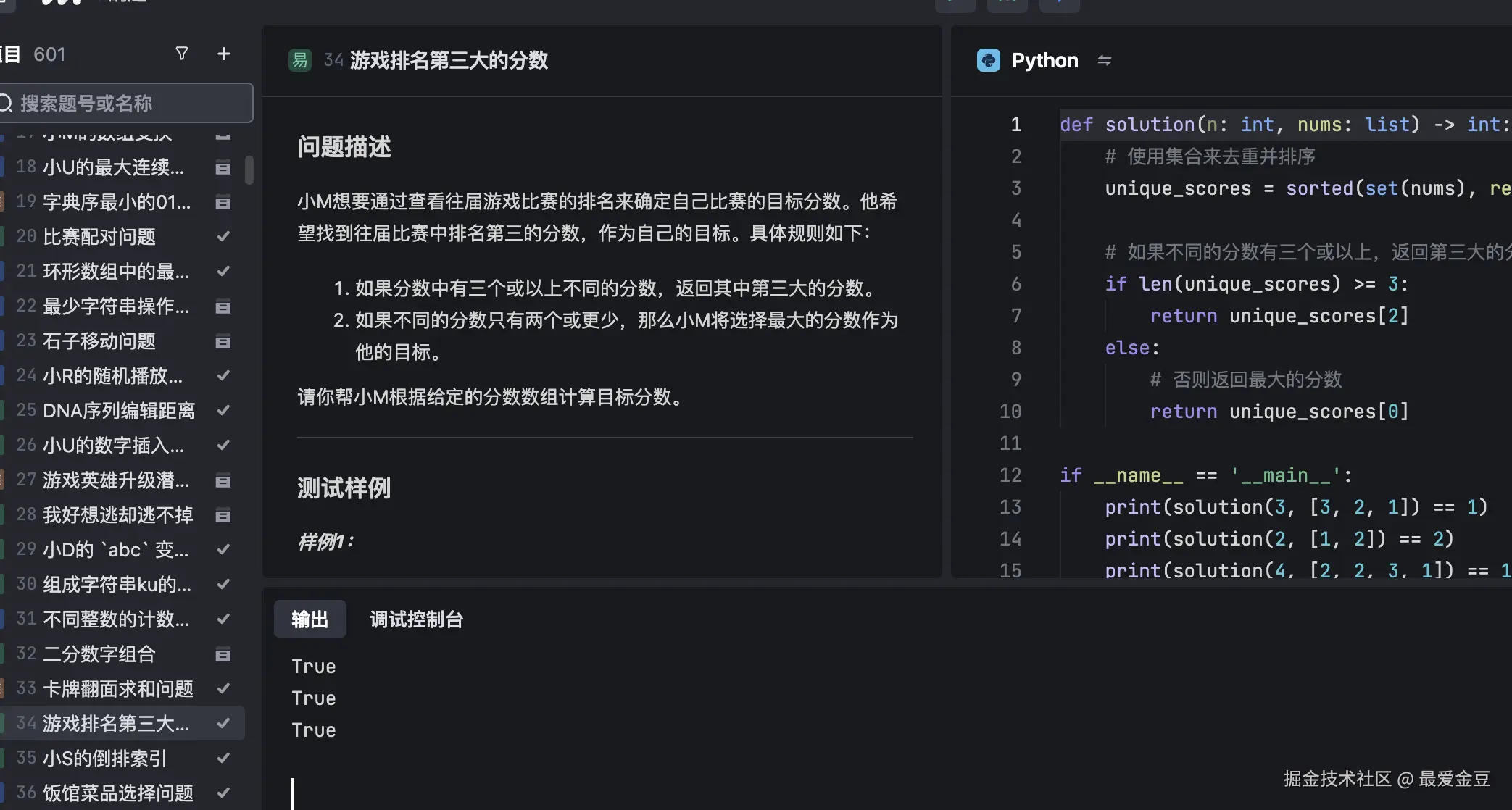Click the checkmark beside 35 小S的倒排索引
Image resolution: width=1512 pixels, height=810 pixels.
coord(223,758)
